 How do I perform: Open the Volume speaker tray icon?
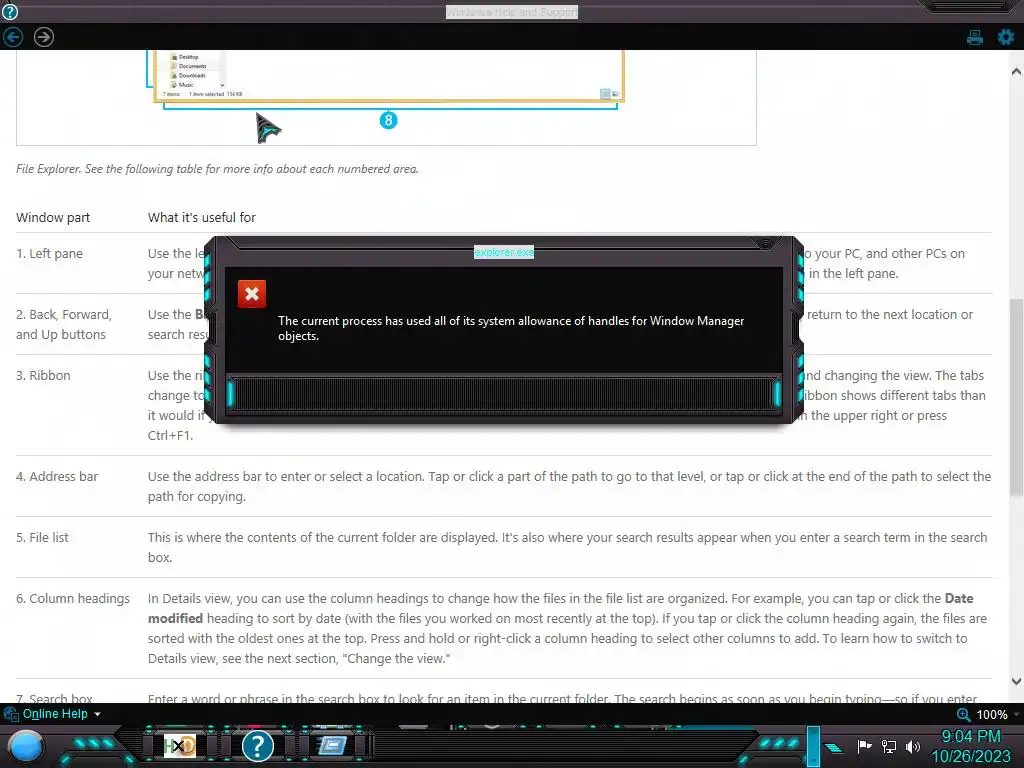[x=913, y=746]
